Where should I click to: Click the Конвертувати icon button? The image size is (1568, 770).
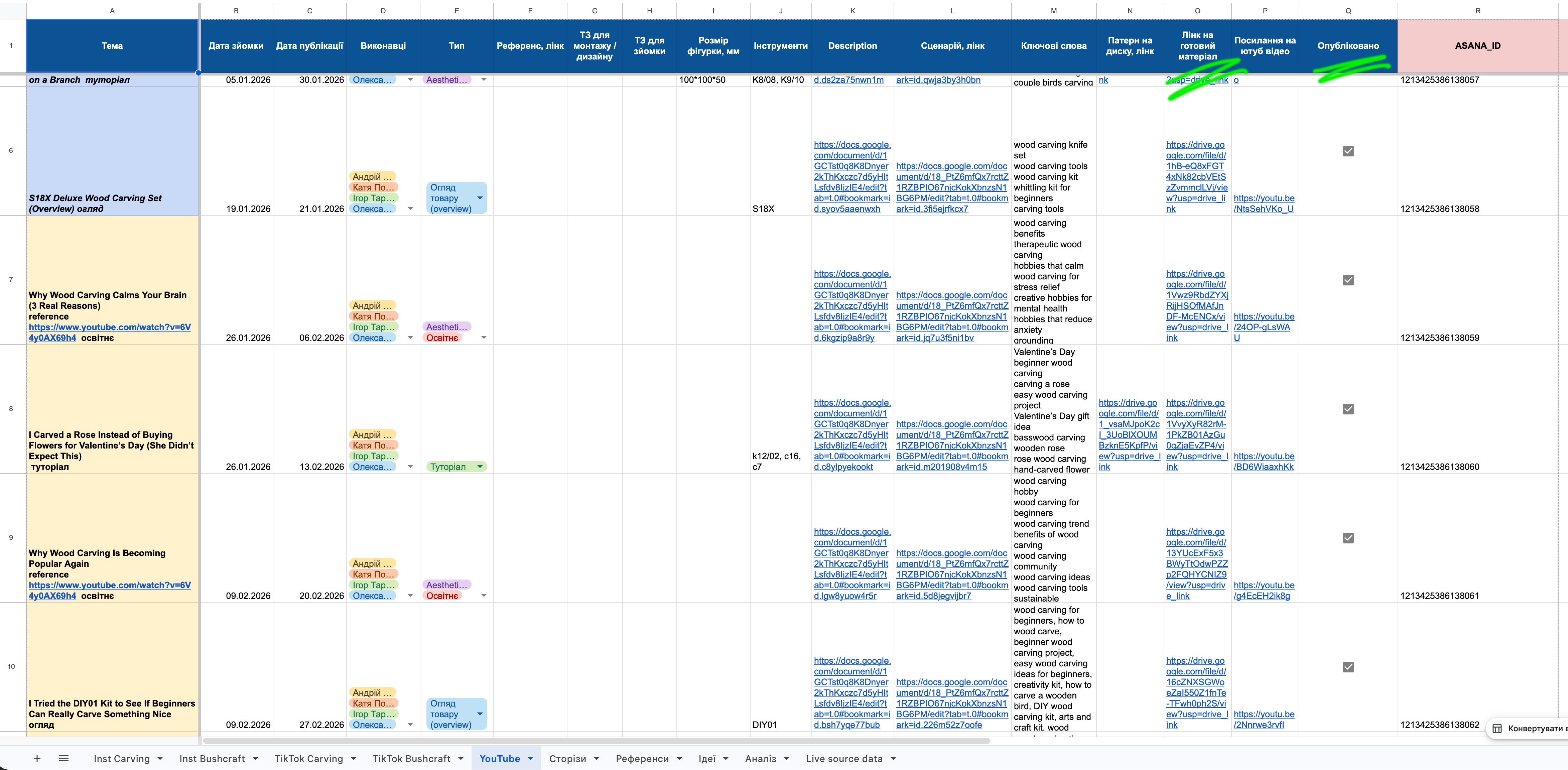coord(1498,729)
